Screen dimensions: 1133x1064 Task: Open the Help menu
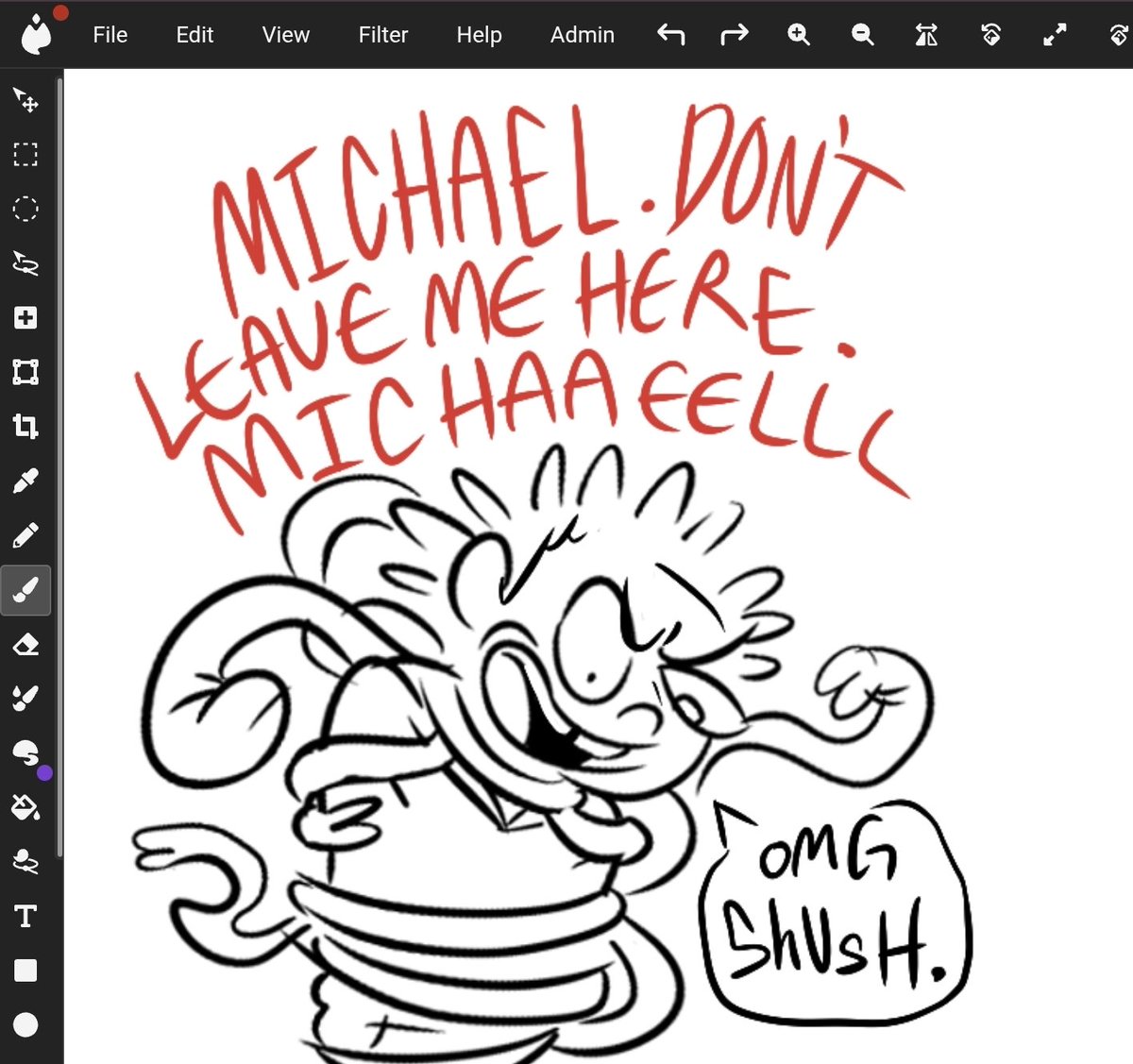(x=479, y=35)
